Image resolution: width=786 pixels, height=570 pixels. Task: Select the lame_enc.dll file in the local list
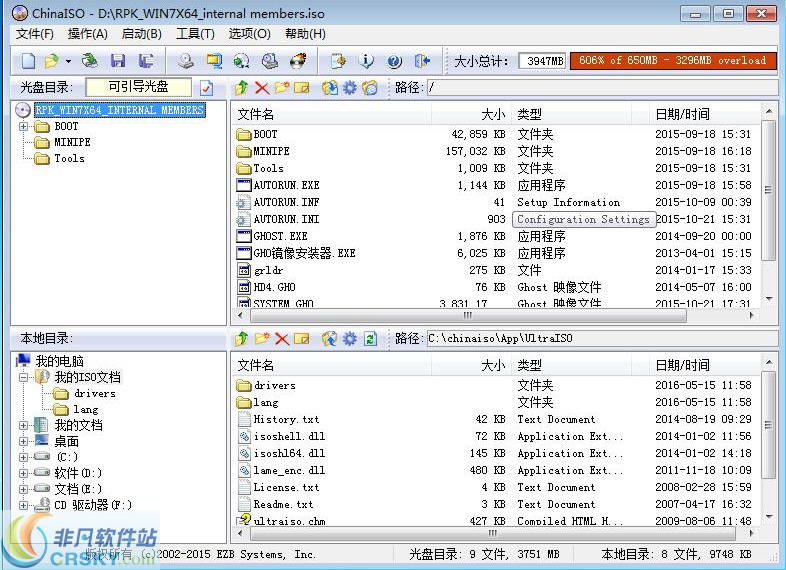tap(496, 470)
